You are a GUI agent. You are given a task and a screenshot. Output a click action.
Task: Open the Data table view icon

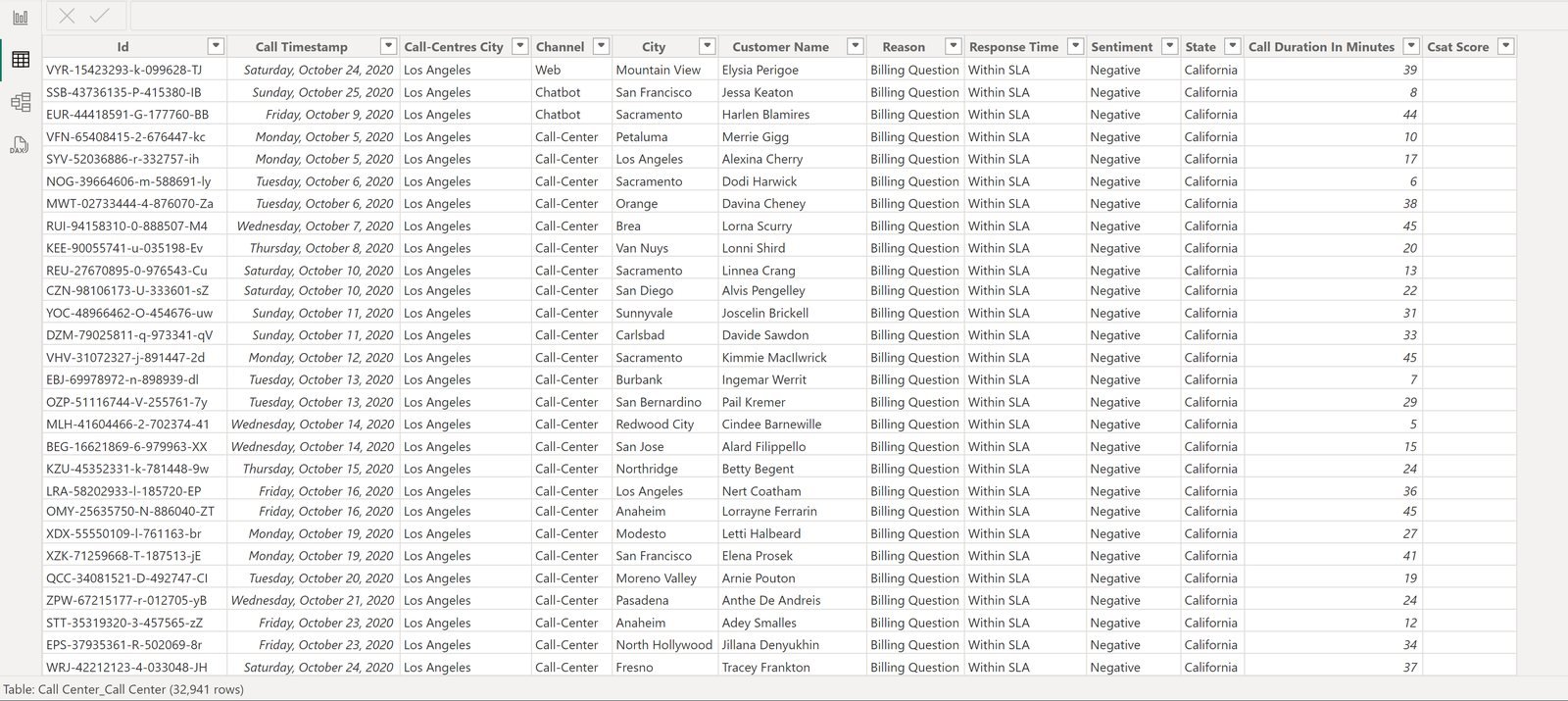pyautogui.click(x=20, y=60)
